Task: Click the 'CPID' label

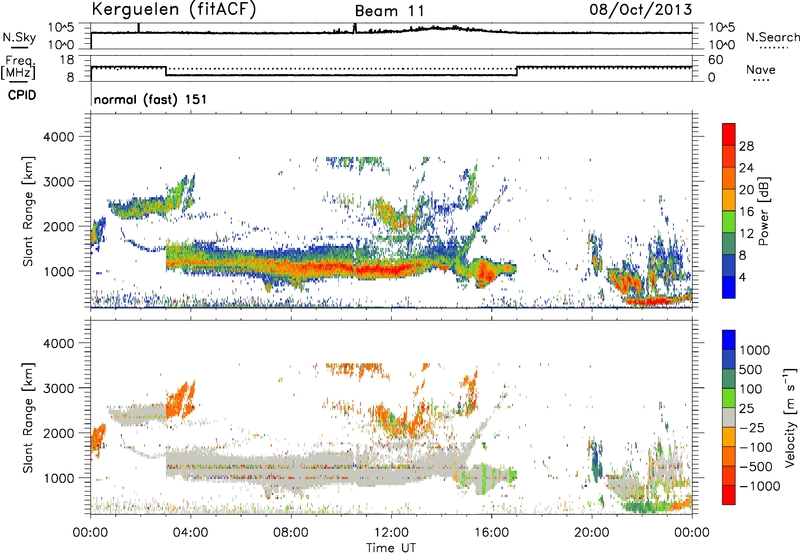Action: [22, 95]
